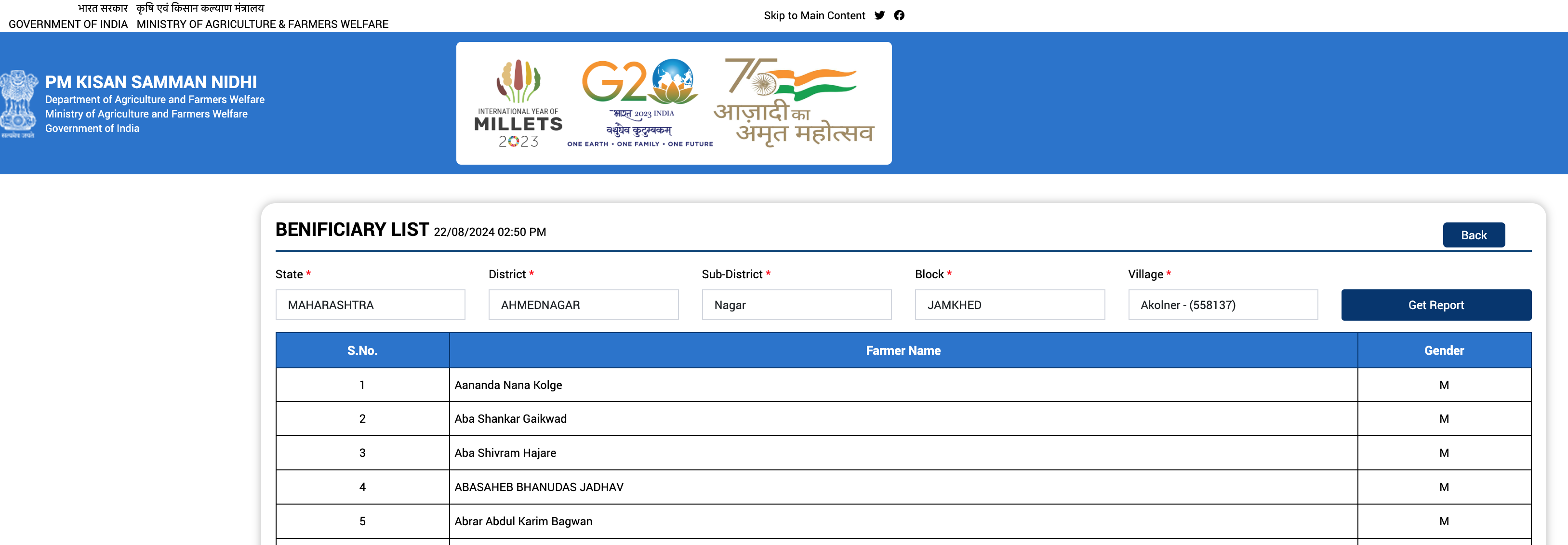Click the G20 India 2023 logo
The image size is (1568, 545).
[640, 104]
